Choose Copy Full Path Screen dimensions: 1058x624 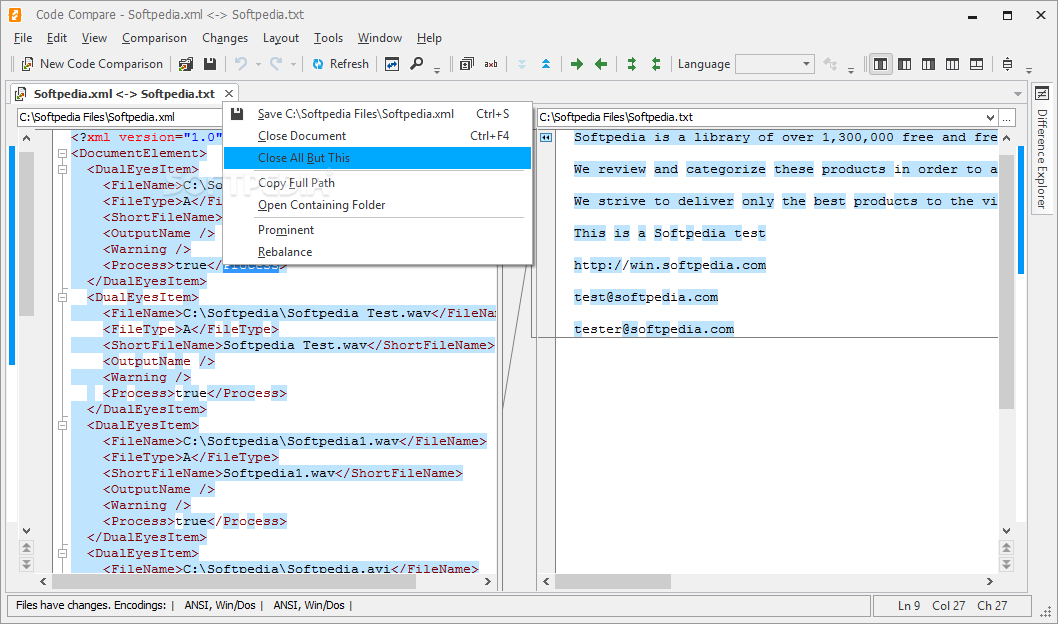(377, 183)
